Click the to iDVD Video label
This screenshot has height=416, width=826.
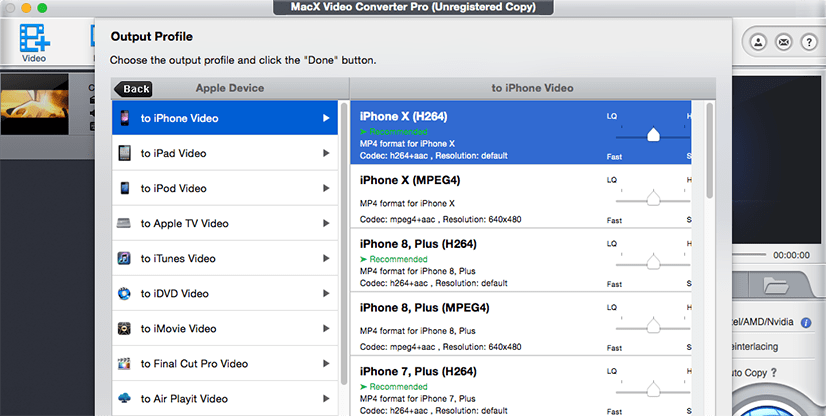[174, 293]
